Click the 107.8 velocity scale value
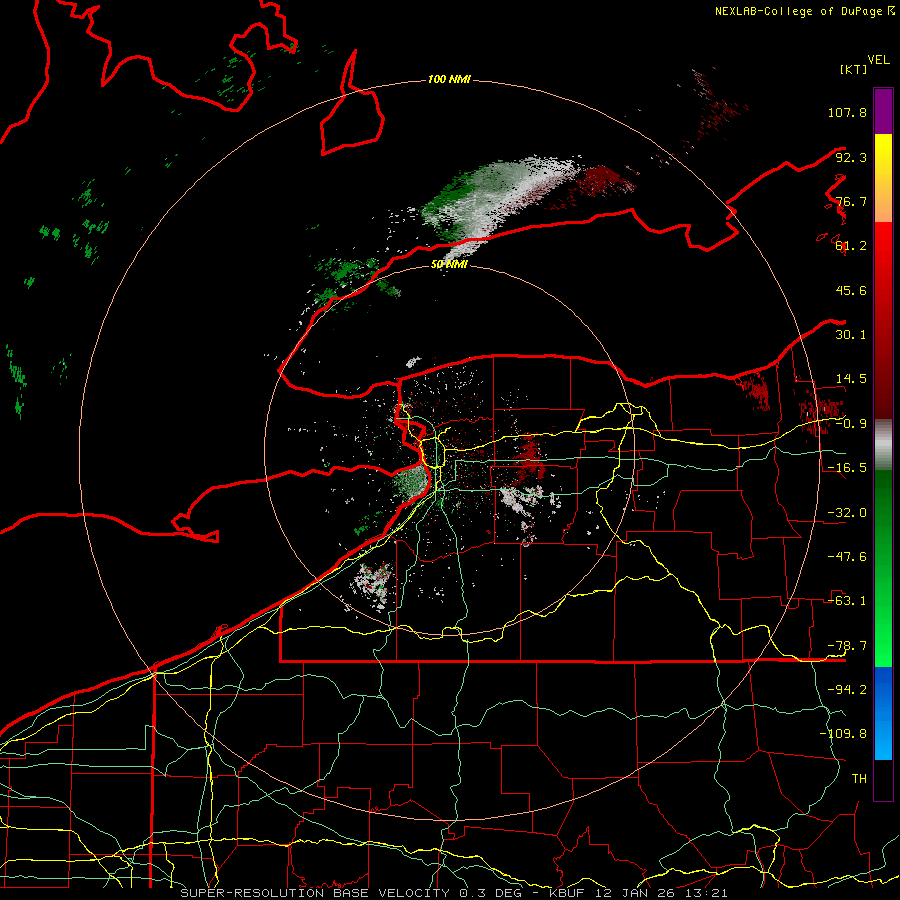Image resolution: width=900 pixels, height=900 pixels. click(847, 112)
